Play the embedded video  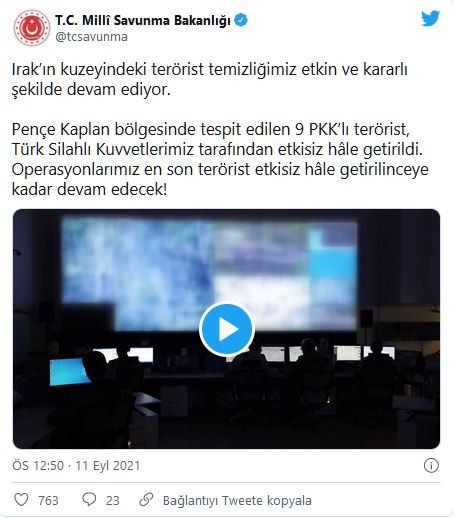tap(227, 329)
